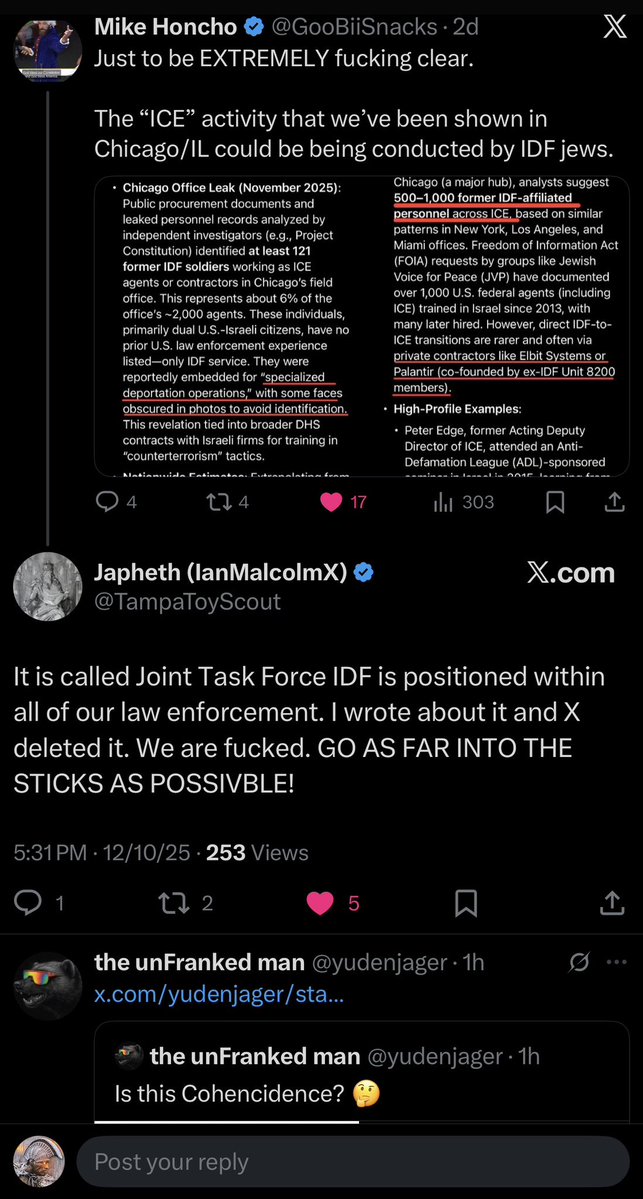
Task: Share Japheth's main post
Action: click(x=612, y=903)
